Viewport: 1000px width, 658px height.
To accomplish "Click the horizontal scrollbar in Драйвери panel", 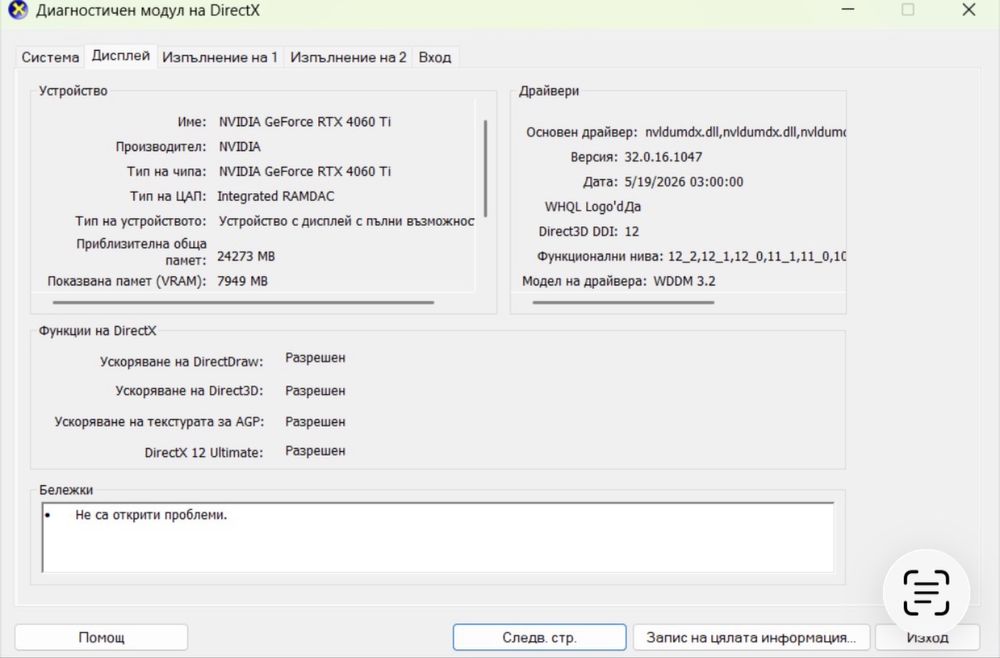I will pyautogui.click(x=623, y=302).
